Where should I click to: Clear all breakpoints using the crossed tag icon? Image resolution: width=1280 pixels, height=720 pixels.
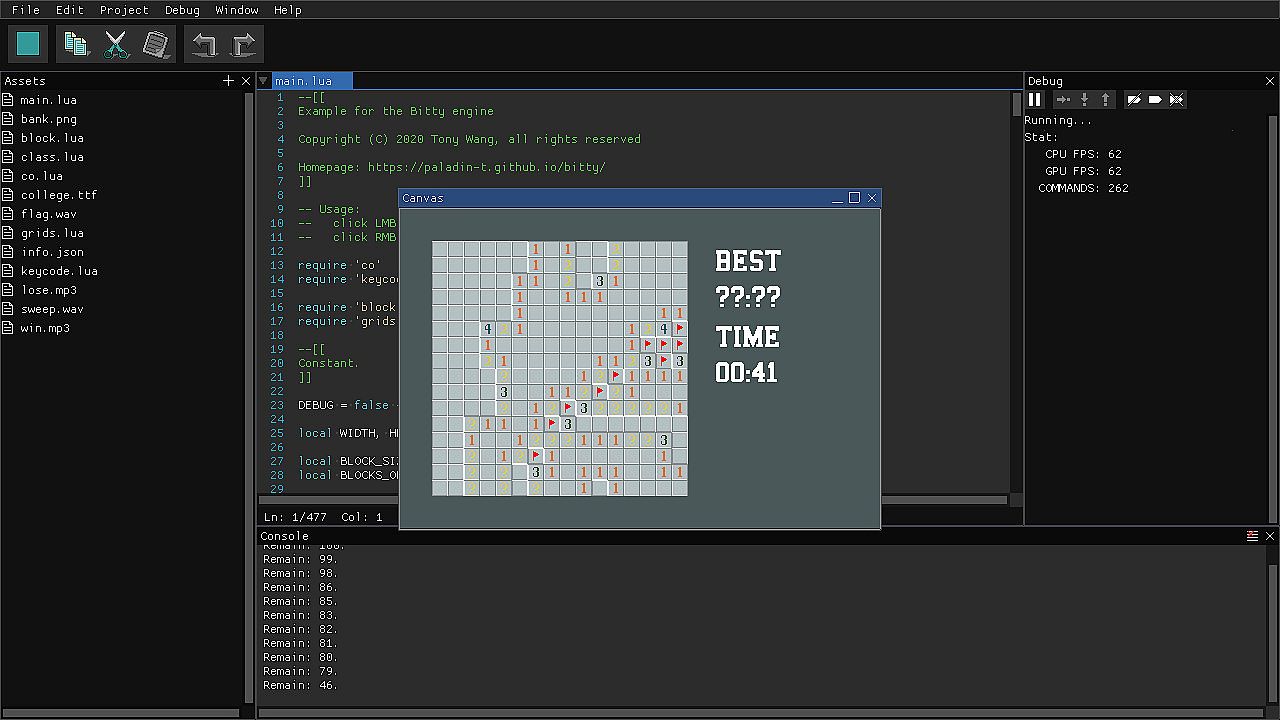pos(1176,99)
